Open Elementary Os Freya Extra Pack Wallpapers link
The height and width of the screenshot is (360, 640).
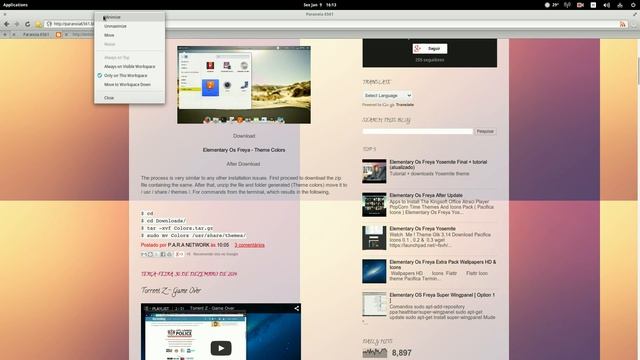pos(442,264)
